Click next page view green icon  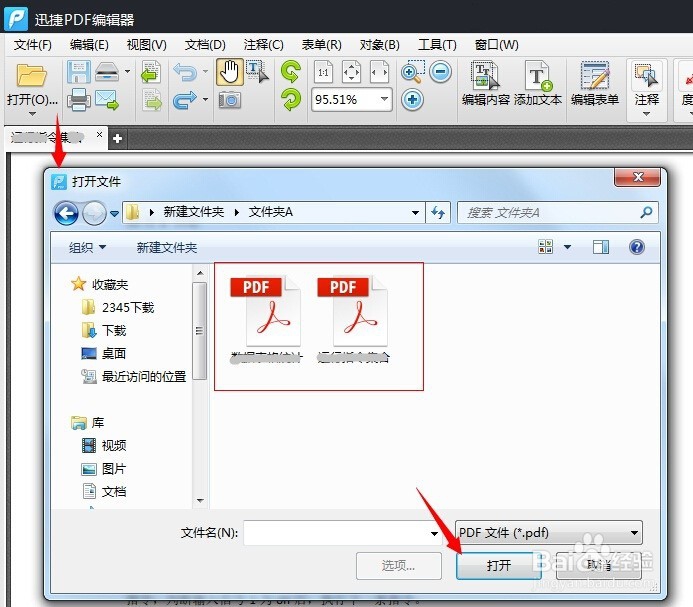[x=151, y=100]
